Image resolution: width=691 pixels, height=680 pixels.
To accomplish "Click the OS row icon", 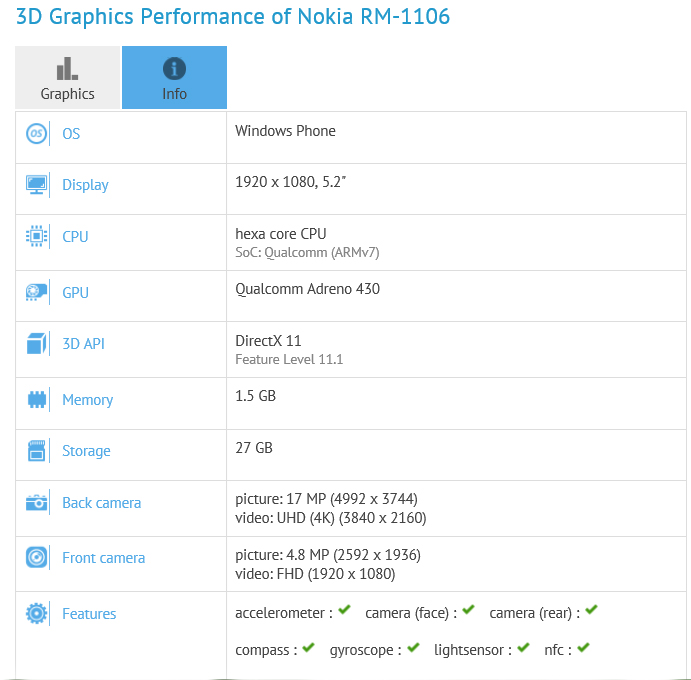I will (x=37, y=134).
